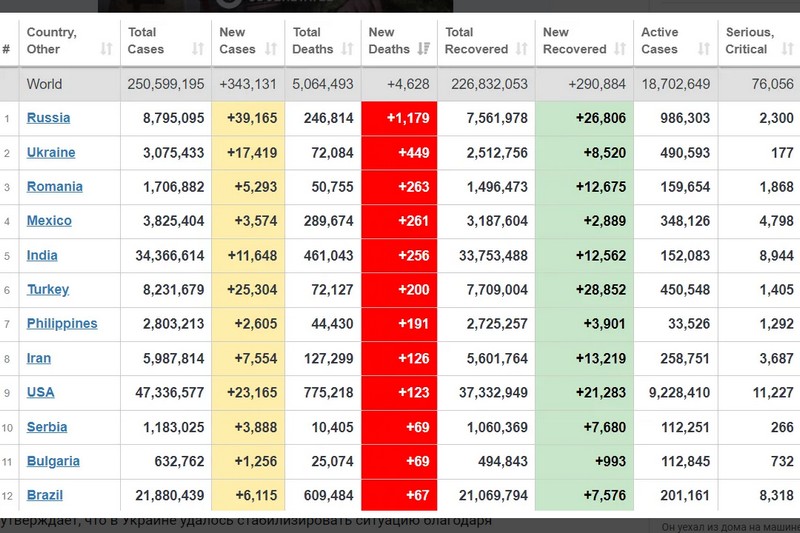Select India total cases 34,366,614
Screen dimensions: 800x533
(x=170, y=256)
